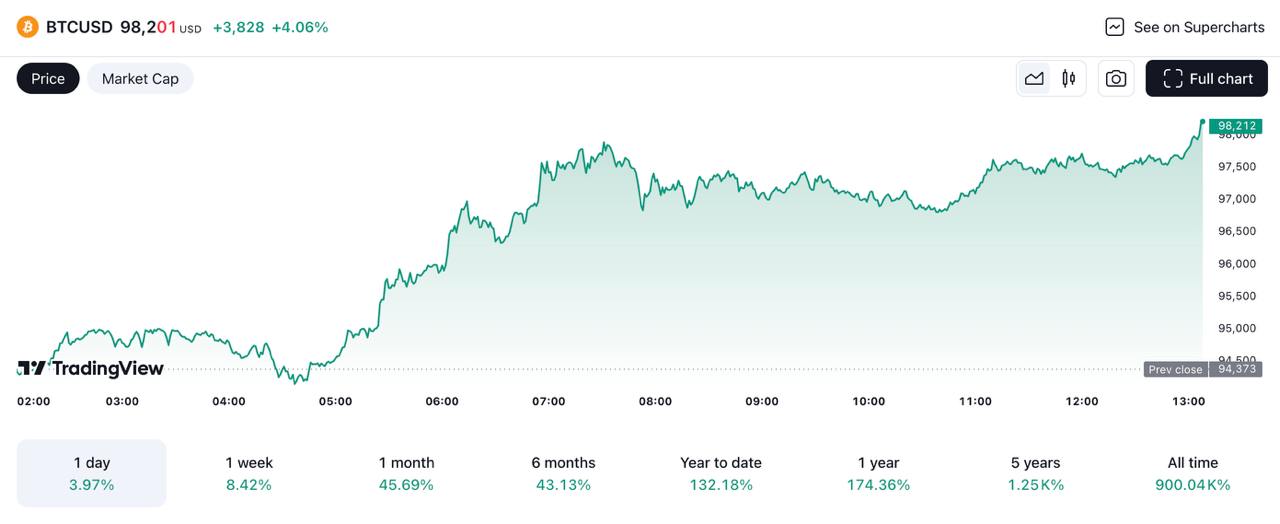Select the Year to date range
1280x524 pixels.
721,473
